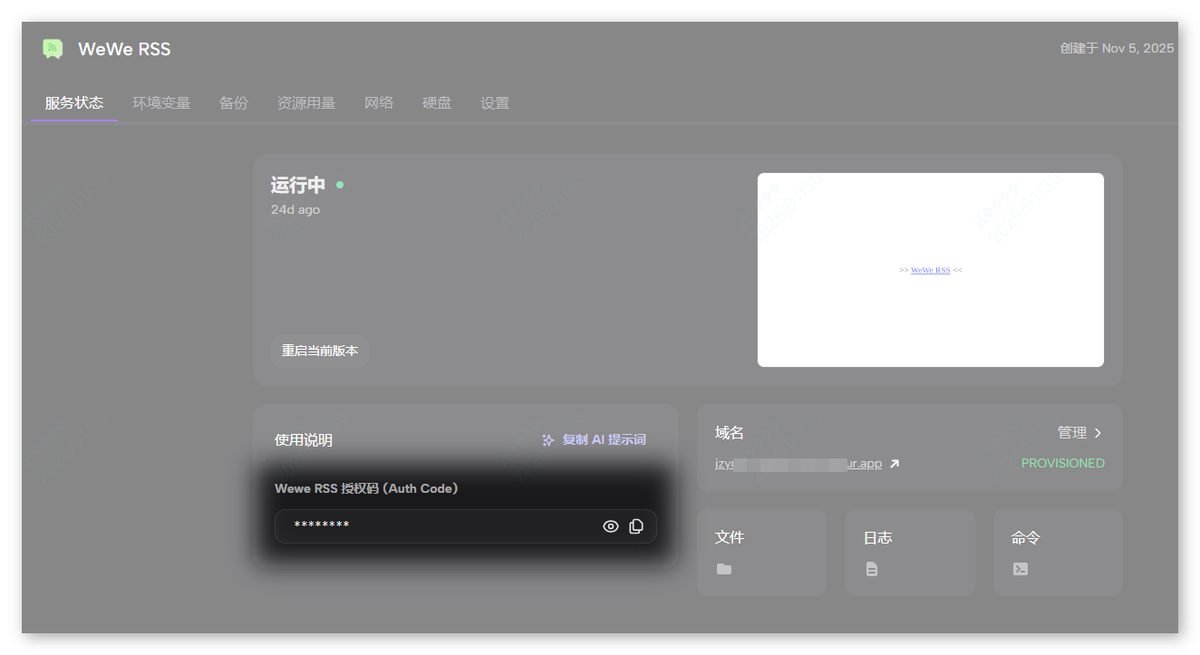
Task: Click the 域名 heading
Action: [730, 433]
